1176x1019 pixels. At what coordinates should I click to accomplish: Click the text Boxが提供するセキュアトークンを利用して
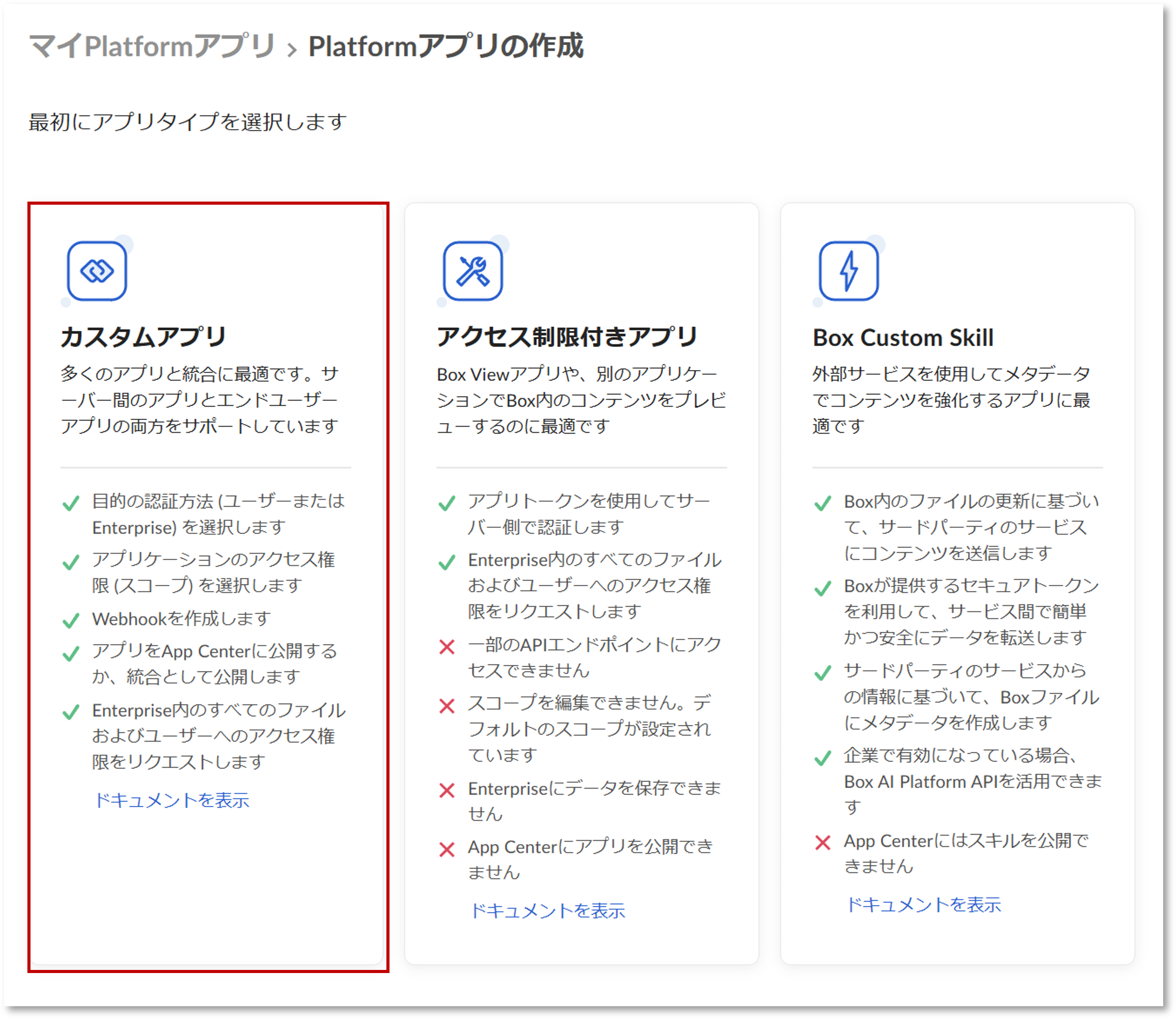point(971,611)
